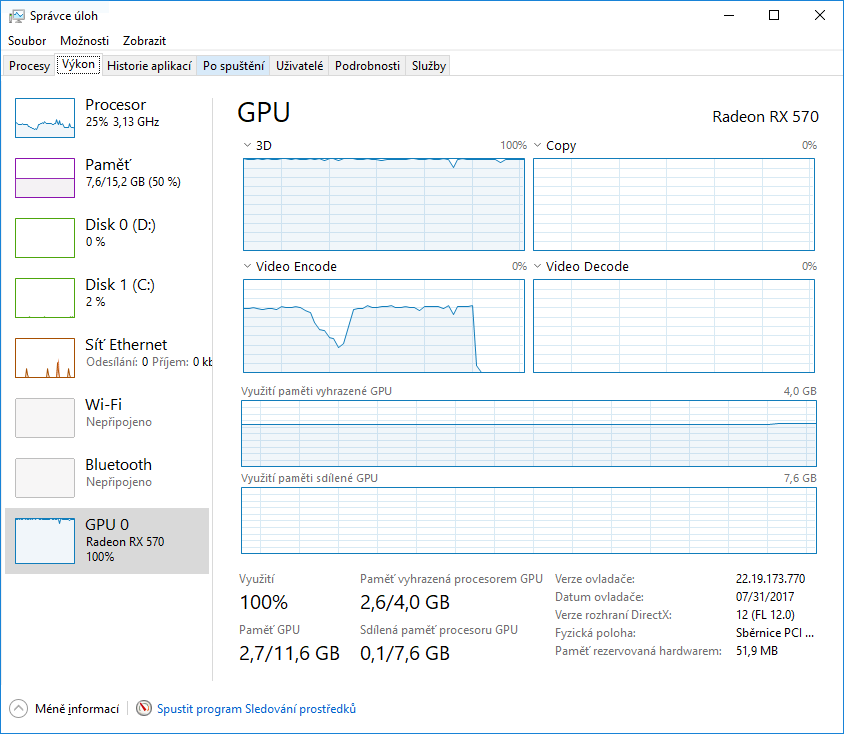Screen dimensions: 844x734
Task: Open the Video Decode engine dropdown
Action: pyautogui.click(x=538, y=267)
